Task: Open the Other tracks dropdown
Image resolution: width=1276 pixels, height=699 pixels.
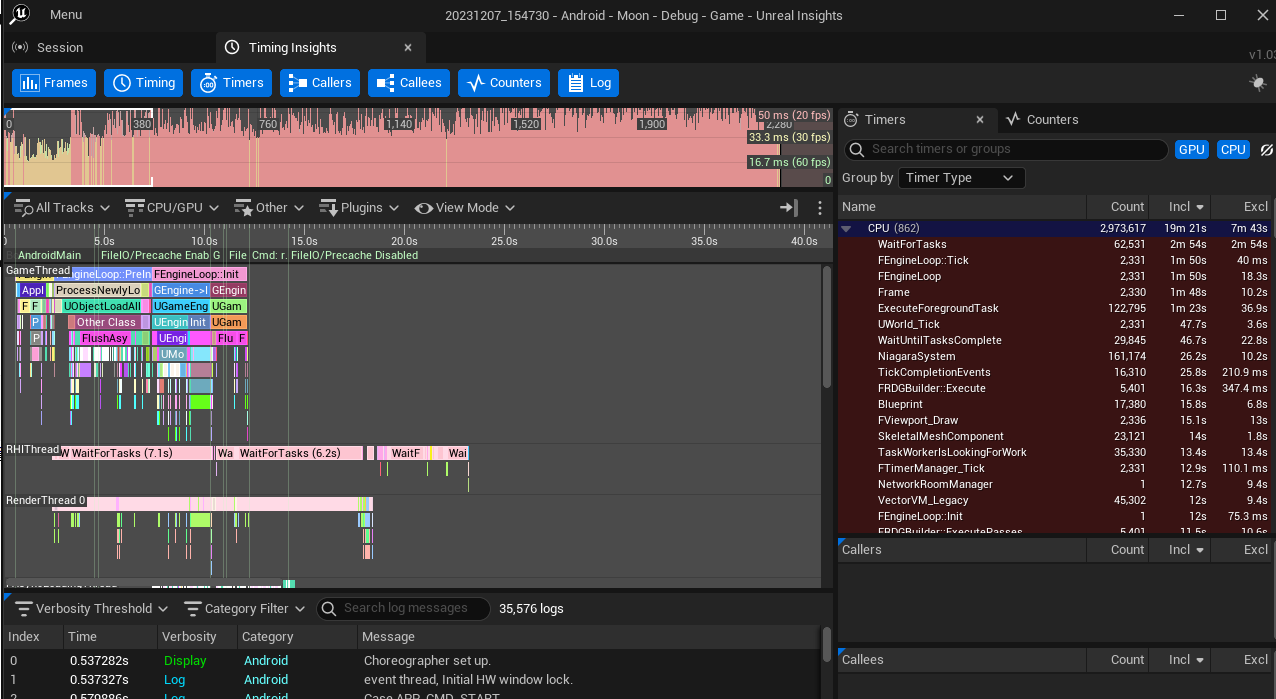Action: click(269, 207)
